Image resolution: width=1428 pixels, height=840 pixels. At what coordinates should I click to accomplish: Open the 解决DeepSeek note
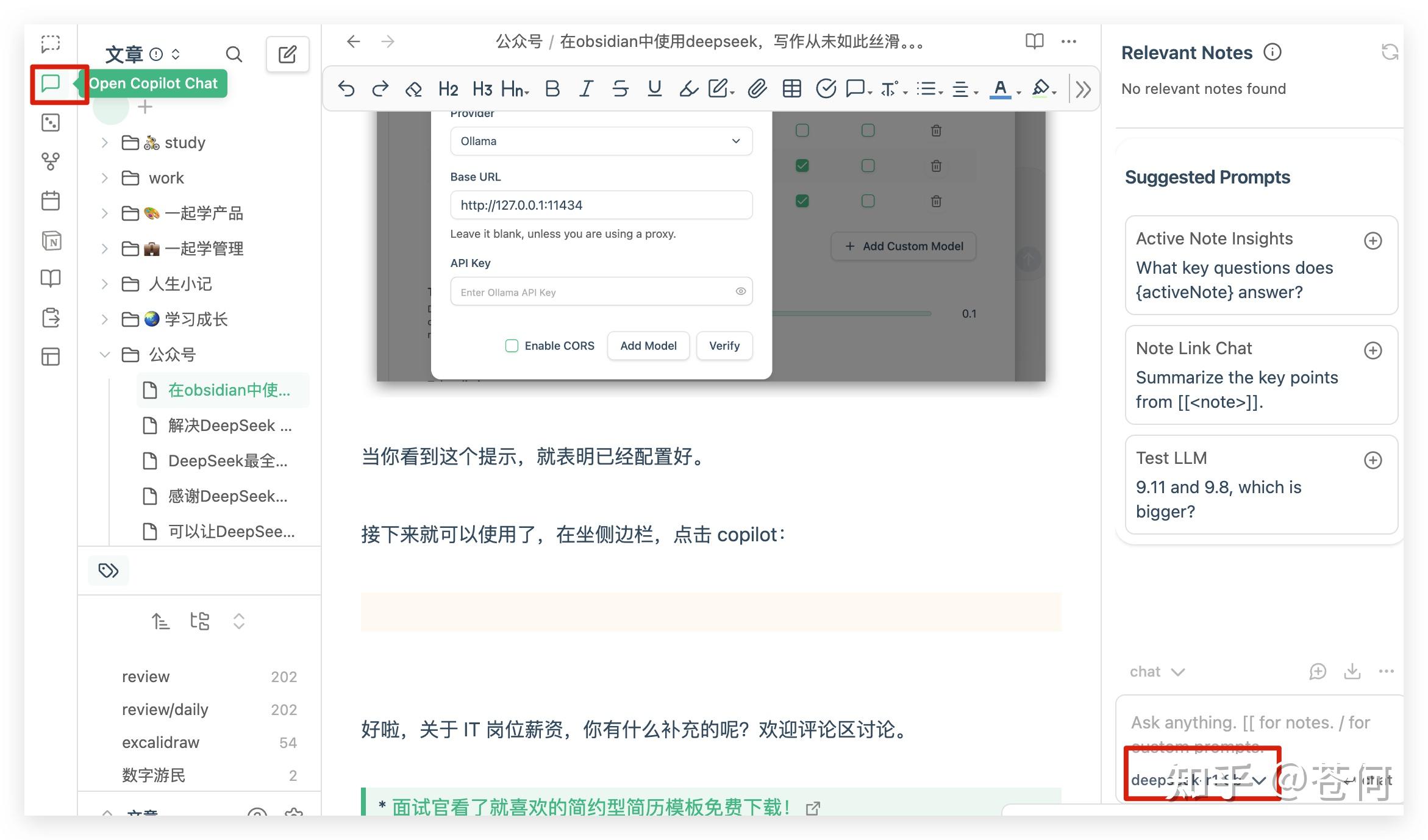click(229, 425)
